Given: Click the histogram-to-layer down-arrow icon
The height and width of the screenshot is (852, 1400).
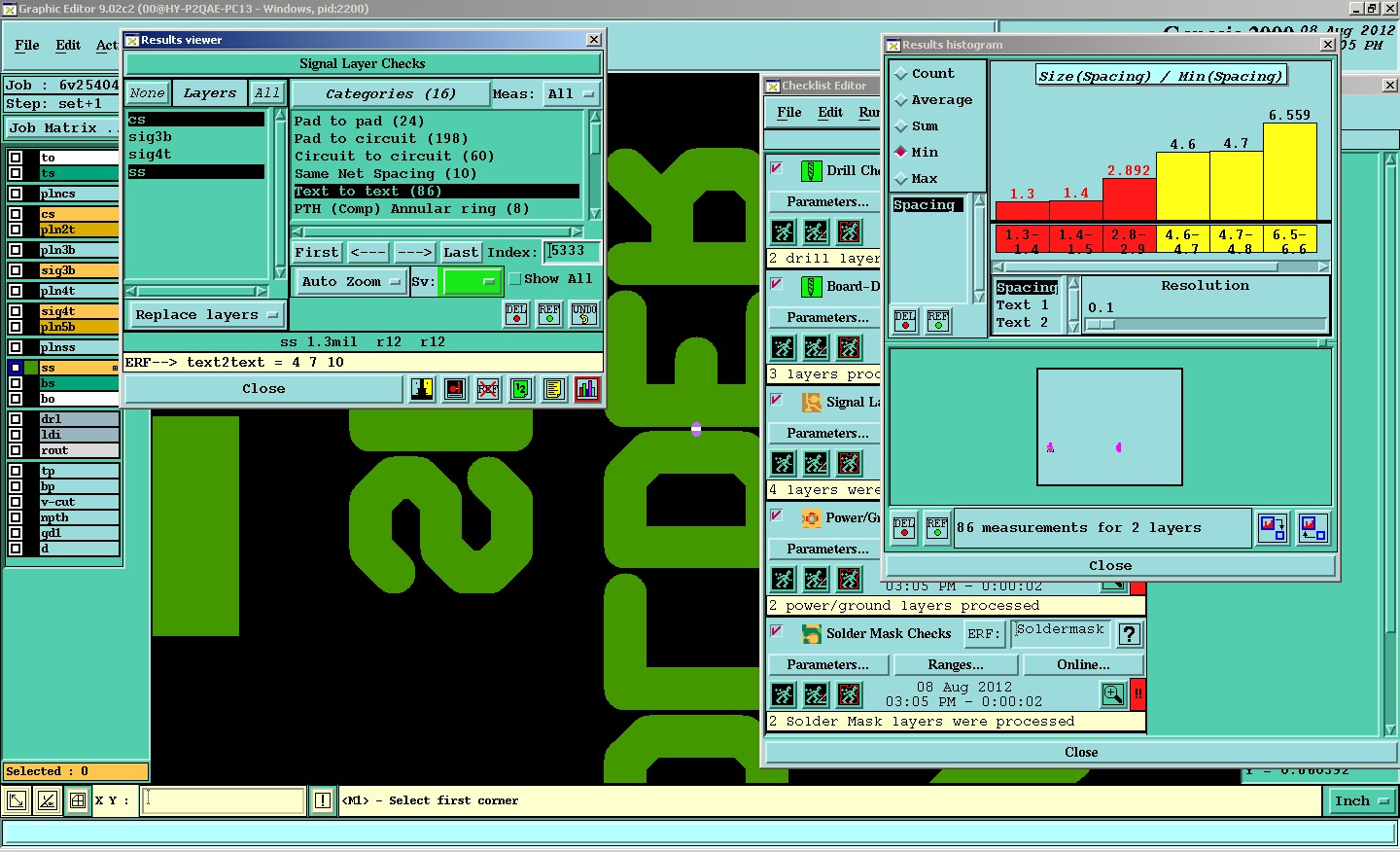Looking at the screenshot, I should [x=1273, y=528].
